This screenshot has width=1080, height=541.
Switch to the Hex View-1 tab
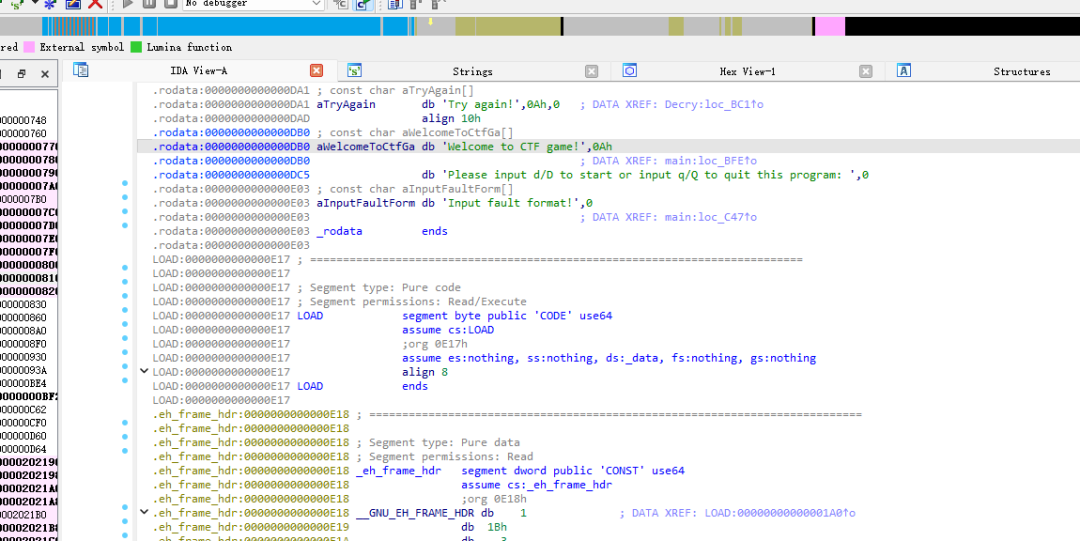(748, 71)
